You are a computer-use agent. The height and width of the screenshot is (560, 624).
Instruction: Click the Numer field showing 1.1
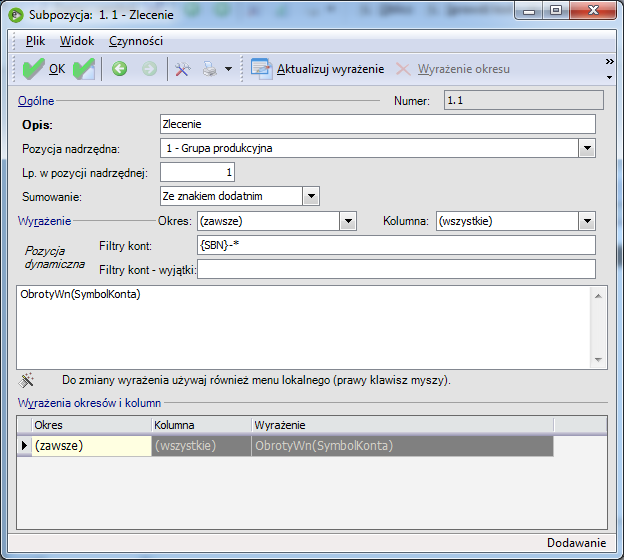tap(523, 100)
